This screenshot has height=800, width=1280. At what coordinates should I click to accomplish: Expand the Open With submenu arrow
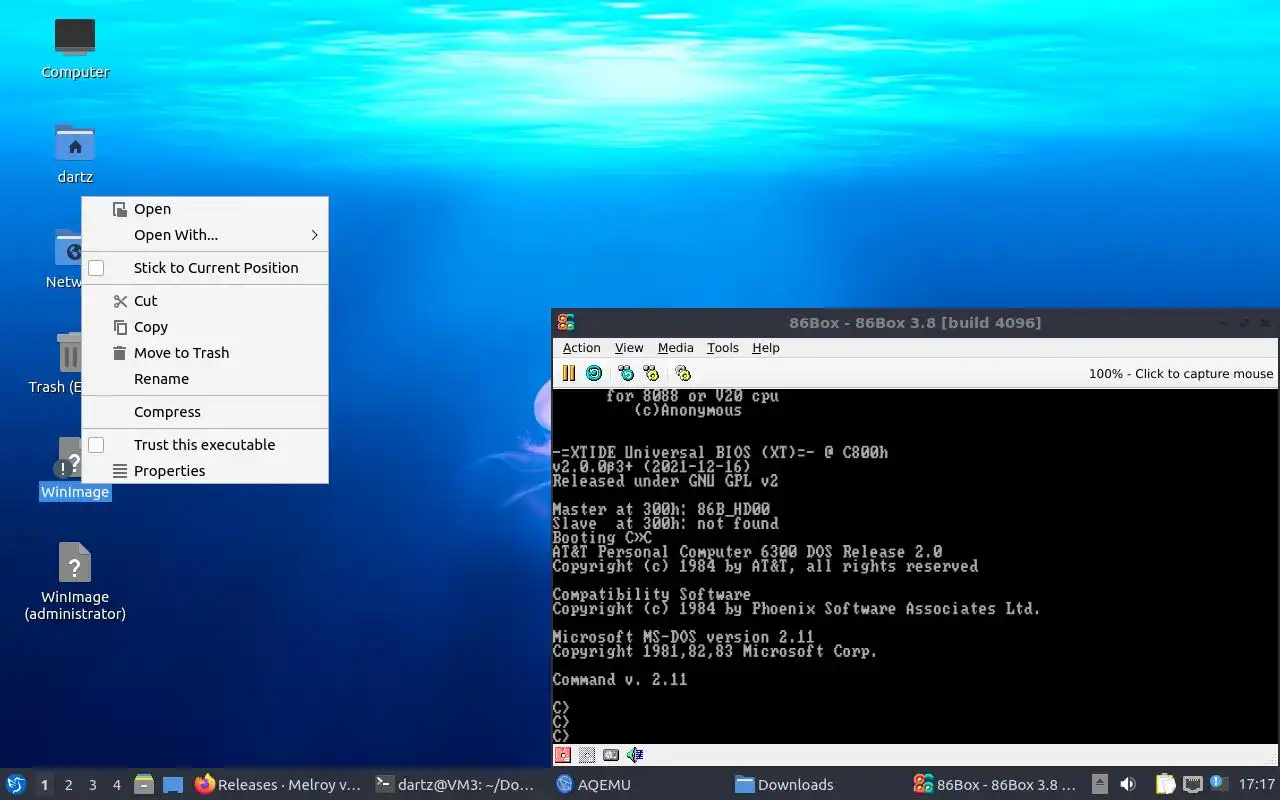click(x=314, y=235)
